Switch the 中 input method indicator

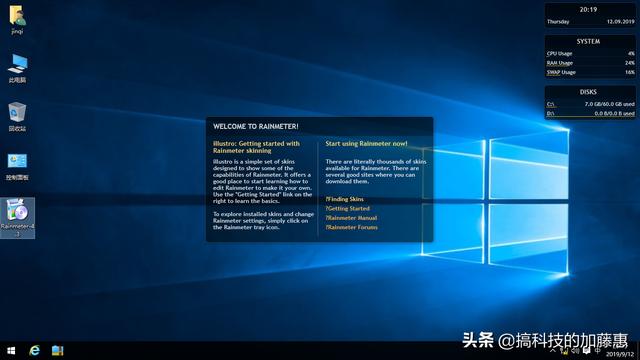tap(598, 350)
